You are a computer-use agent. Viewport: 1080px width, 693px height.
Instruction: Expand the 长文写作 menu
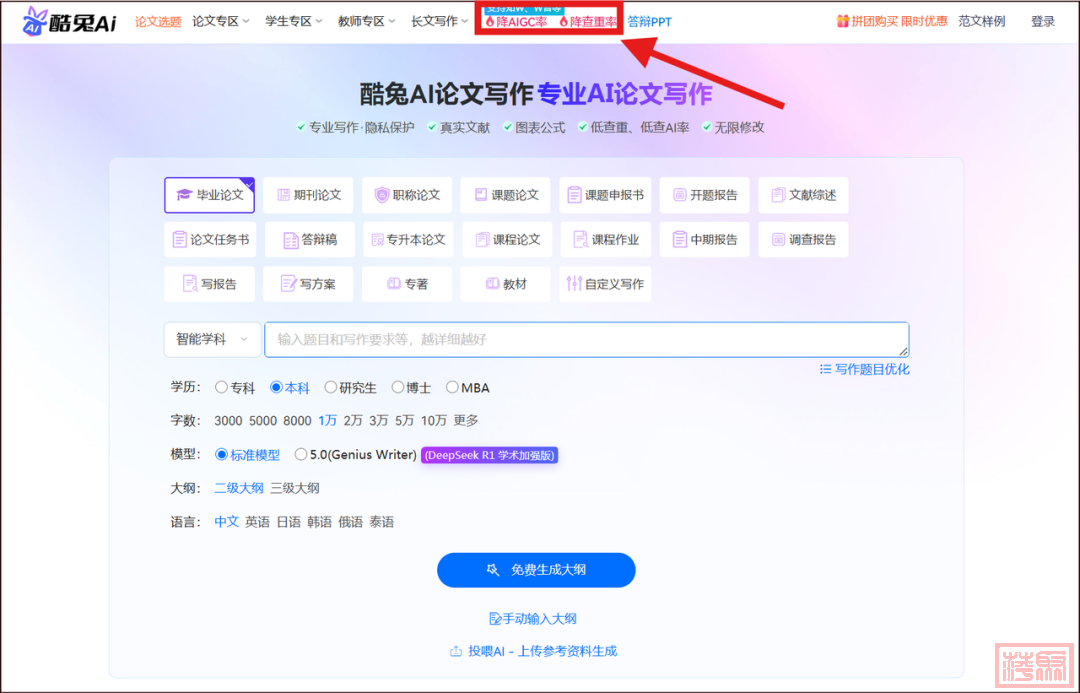coord(439,21)
